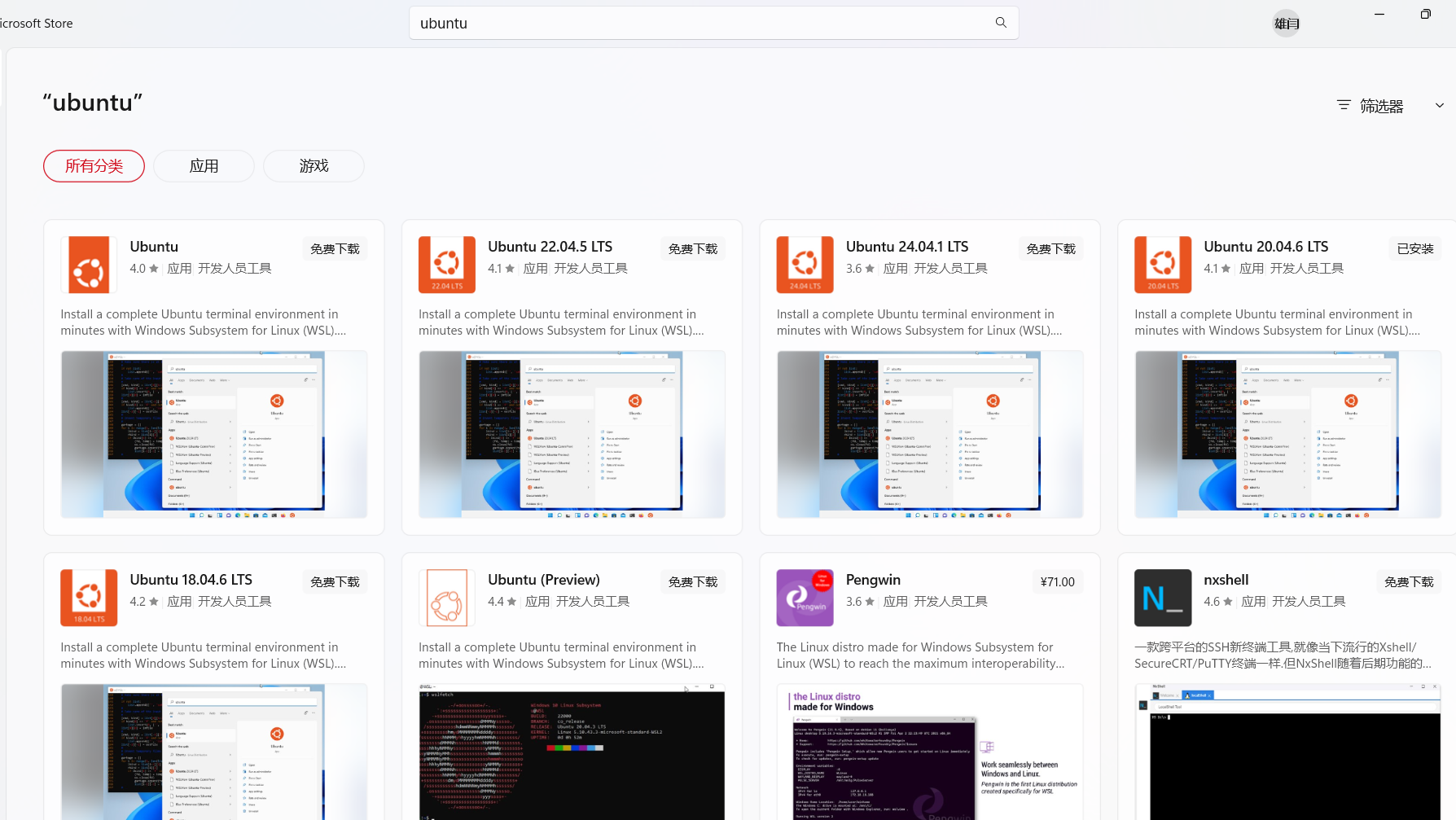Expand the 筛选器 dropdown chevron

[x=1440, y=106]
